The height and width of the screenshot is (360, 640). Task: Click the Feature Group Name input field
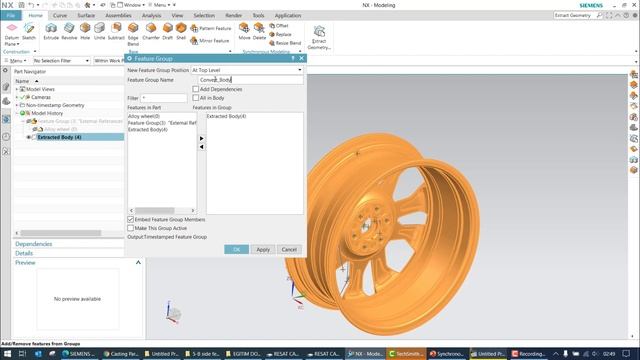(x=251, y=80)
